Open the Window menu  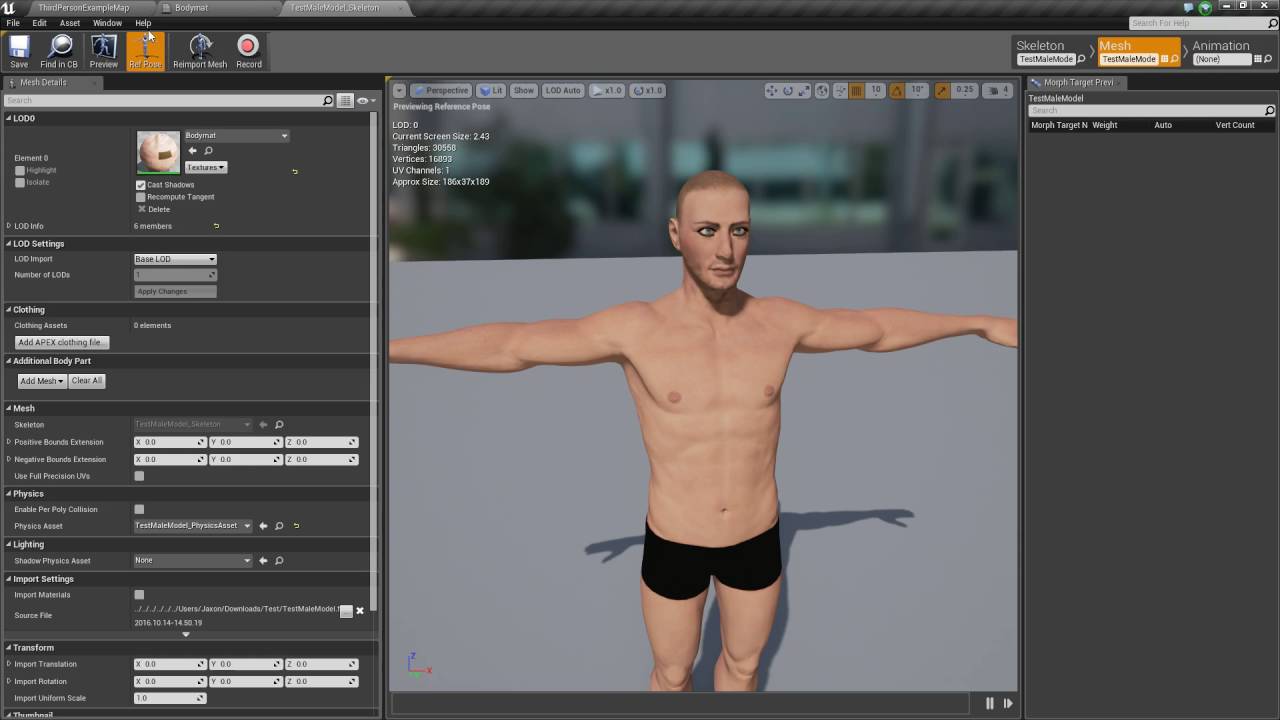(x=107, y=23)
